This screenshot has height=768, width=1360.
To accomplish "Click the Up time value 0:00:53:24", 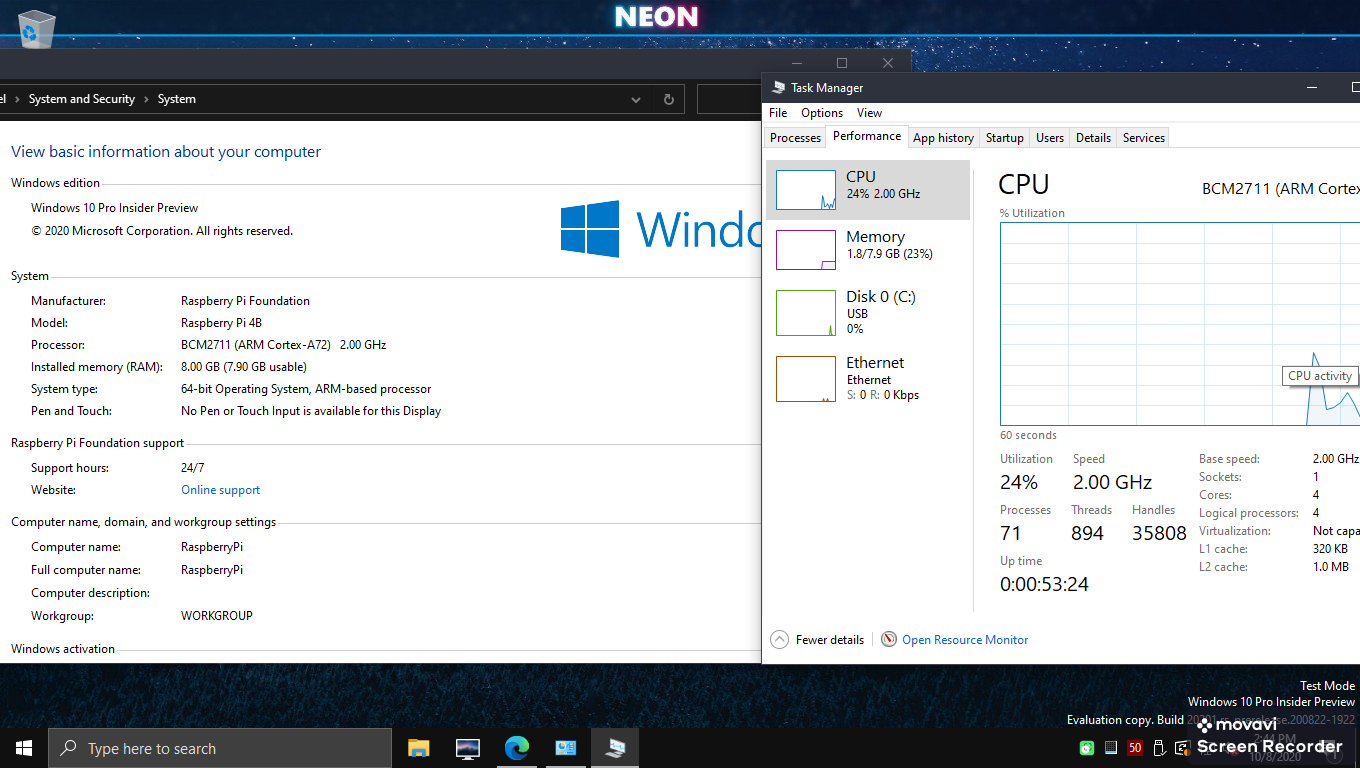I will pos(1044,584).
